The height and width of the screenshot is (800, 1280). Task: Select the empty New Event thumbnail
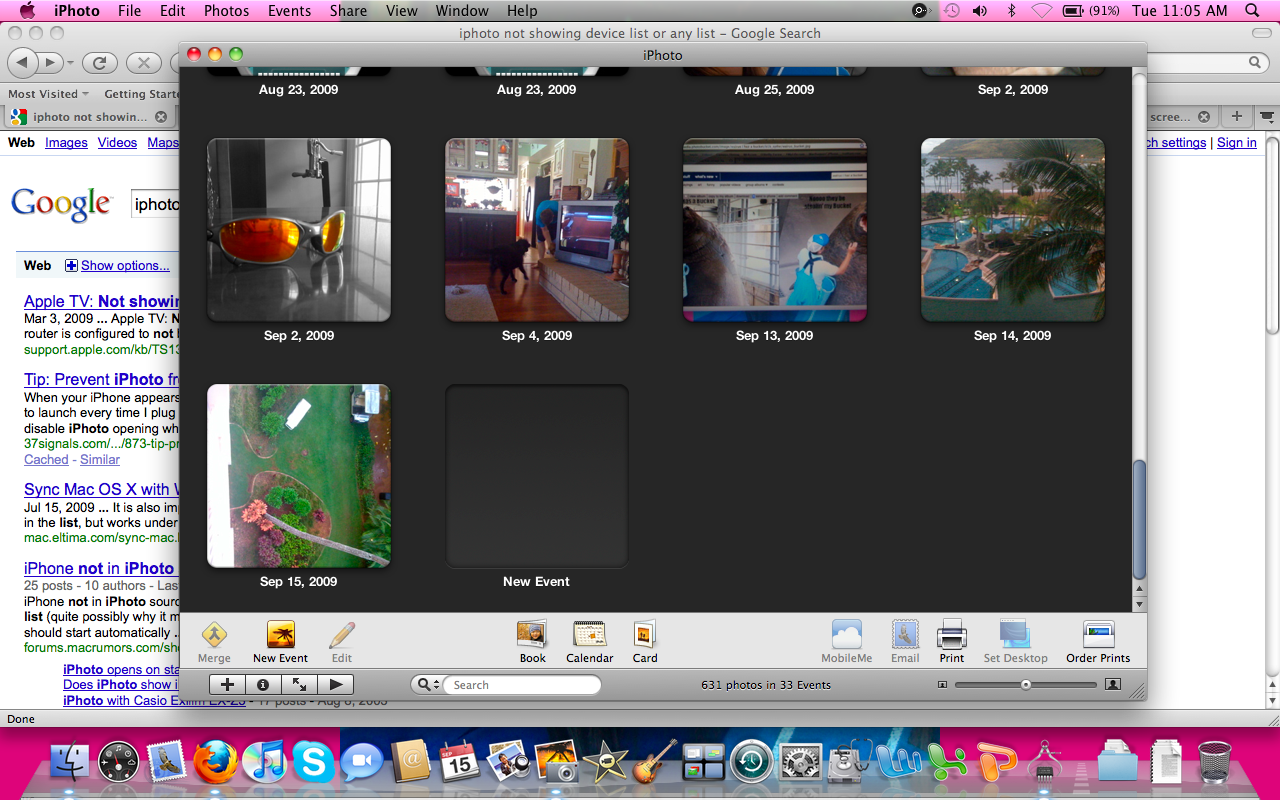click(537, 476)
